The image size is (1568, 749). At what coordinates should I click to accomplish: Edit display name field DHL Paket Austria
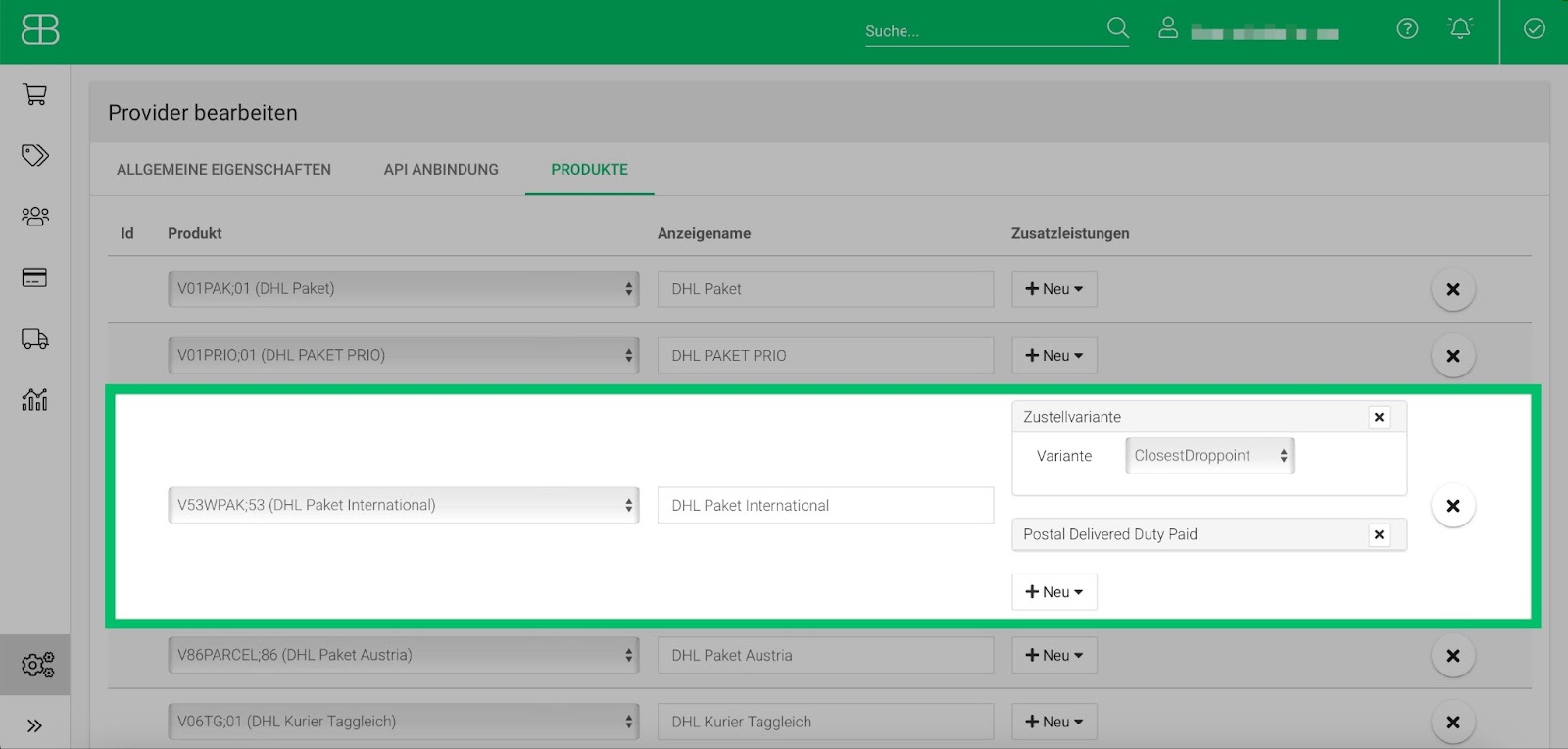(825, 655)
